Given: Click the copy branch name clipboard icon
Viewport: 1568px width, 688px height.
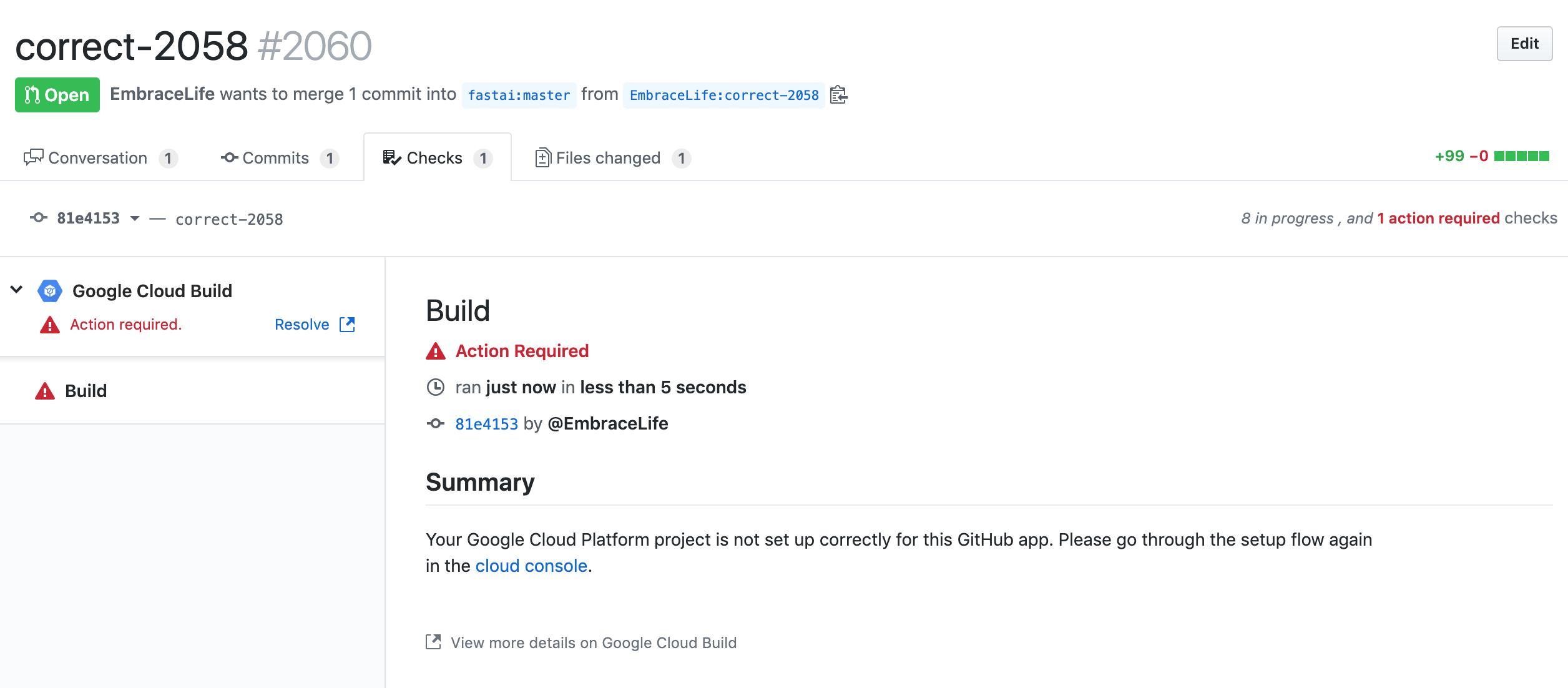Looking at the screenshot, I should click(x=838, y=95).
